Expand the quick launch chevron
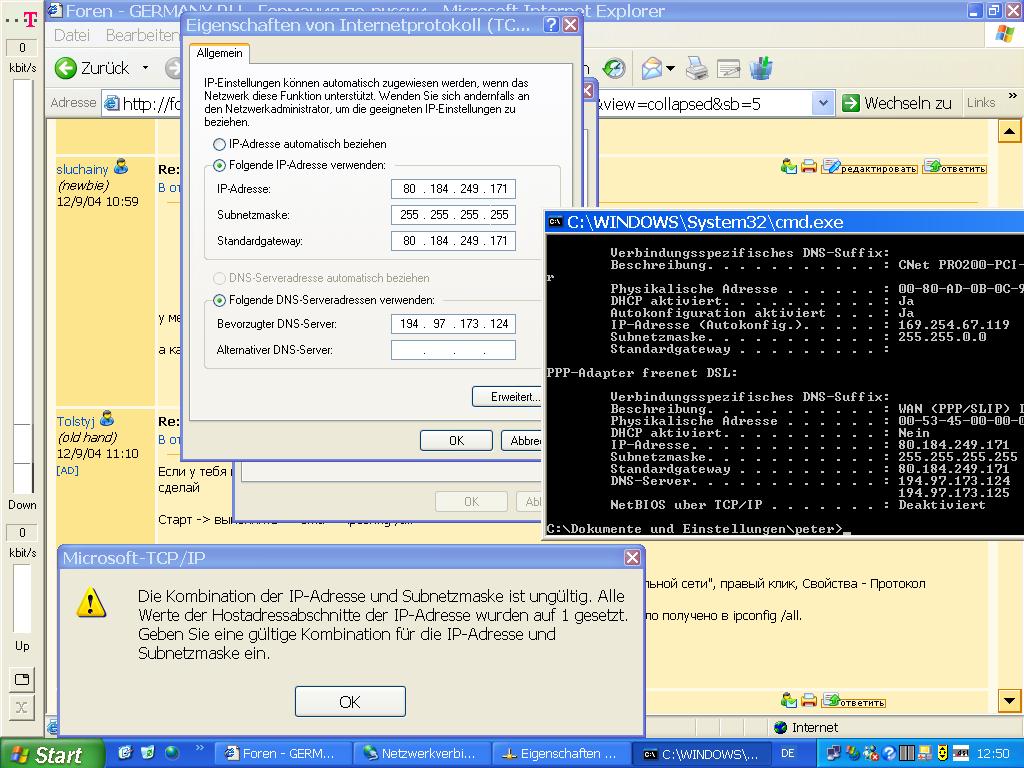This screenshot has height=768, width=1024. click(200, 748)
